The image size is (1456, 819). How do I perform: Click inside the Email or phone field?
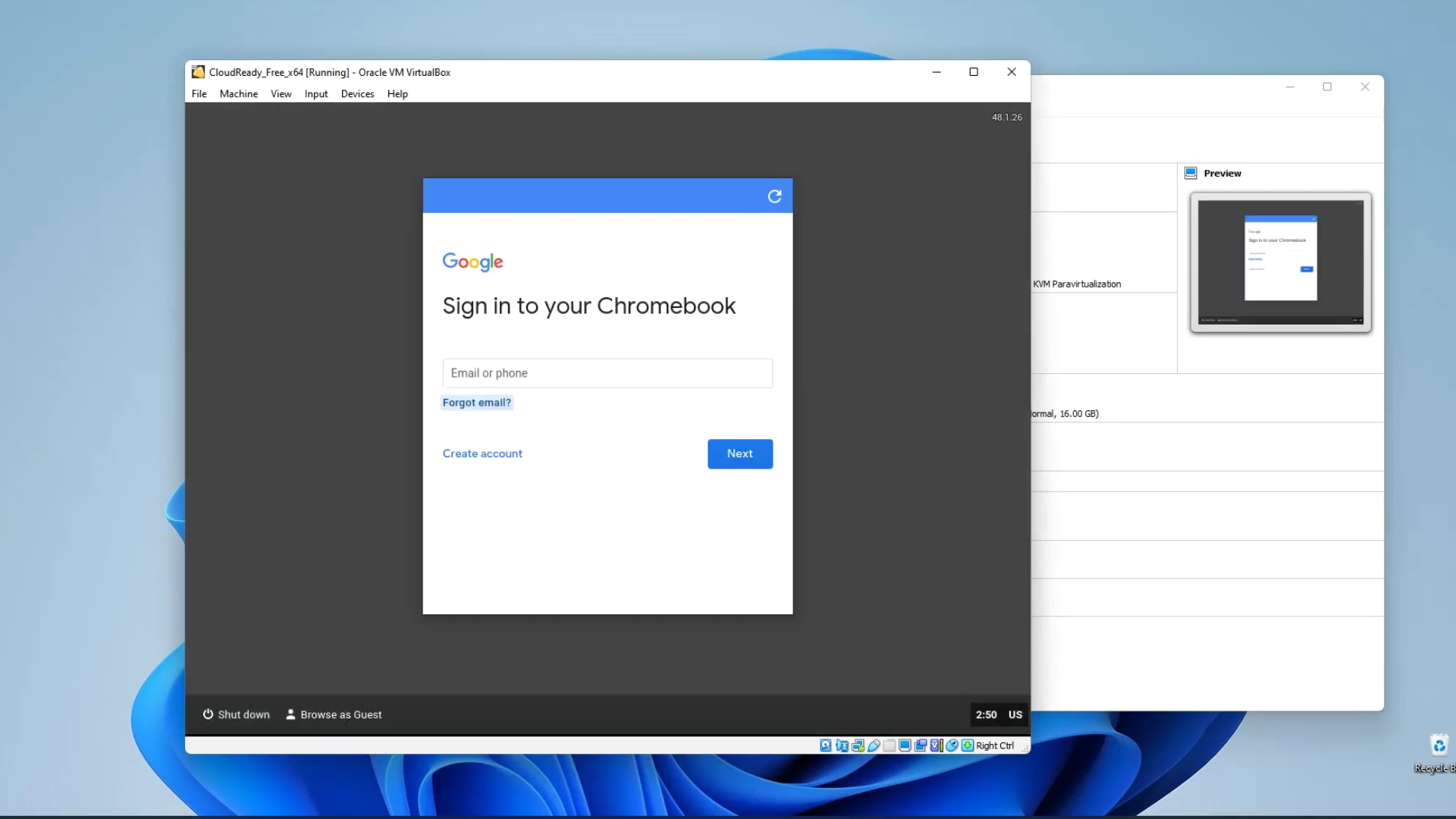pos(607,373)
